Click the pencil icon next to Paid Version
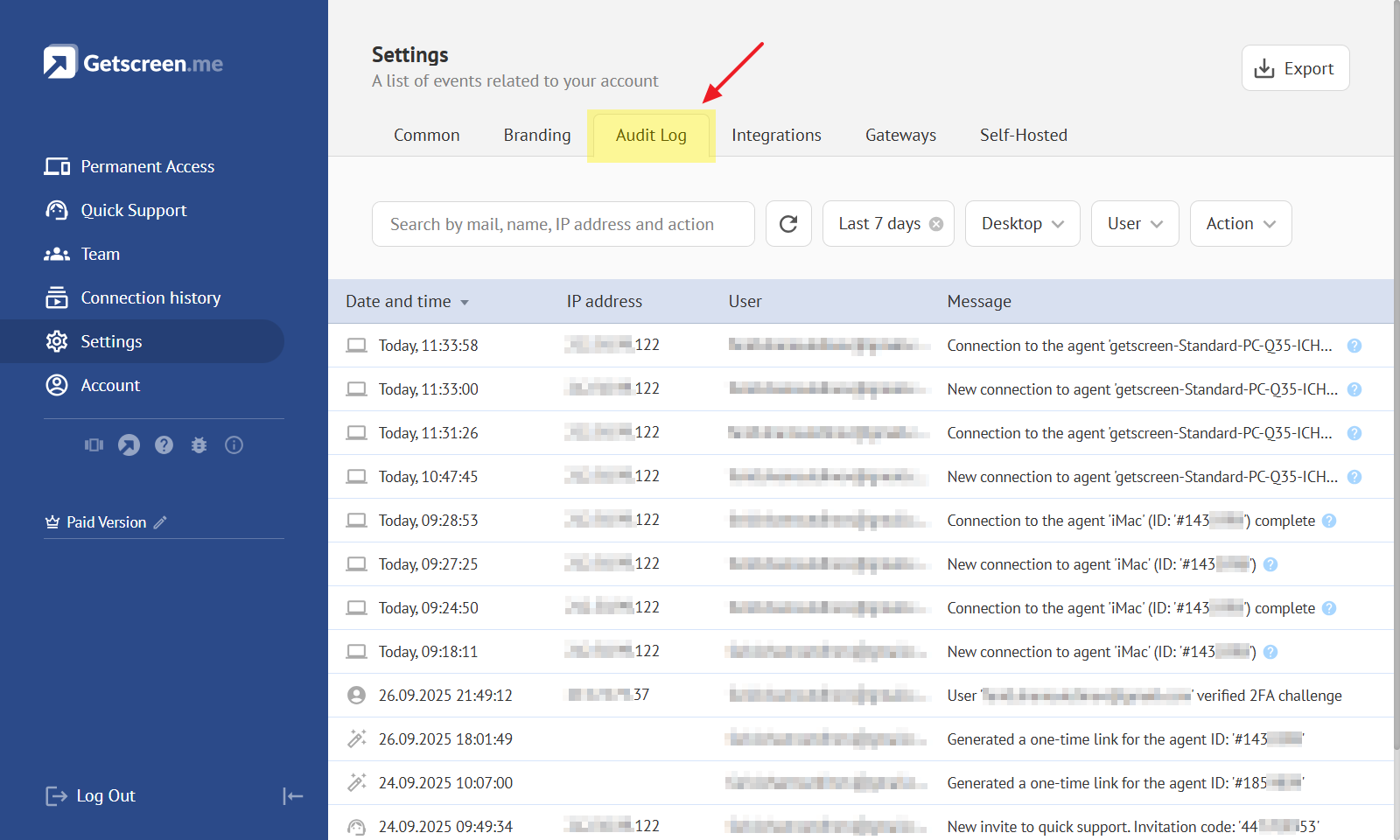The height and width of the screenshot is (840, 1400). [160, 522]
